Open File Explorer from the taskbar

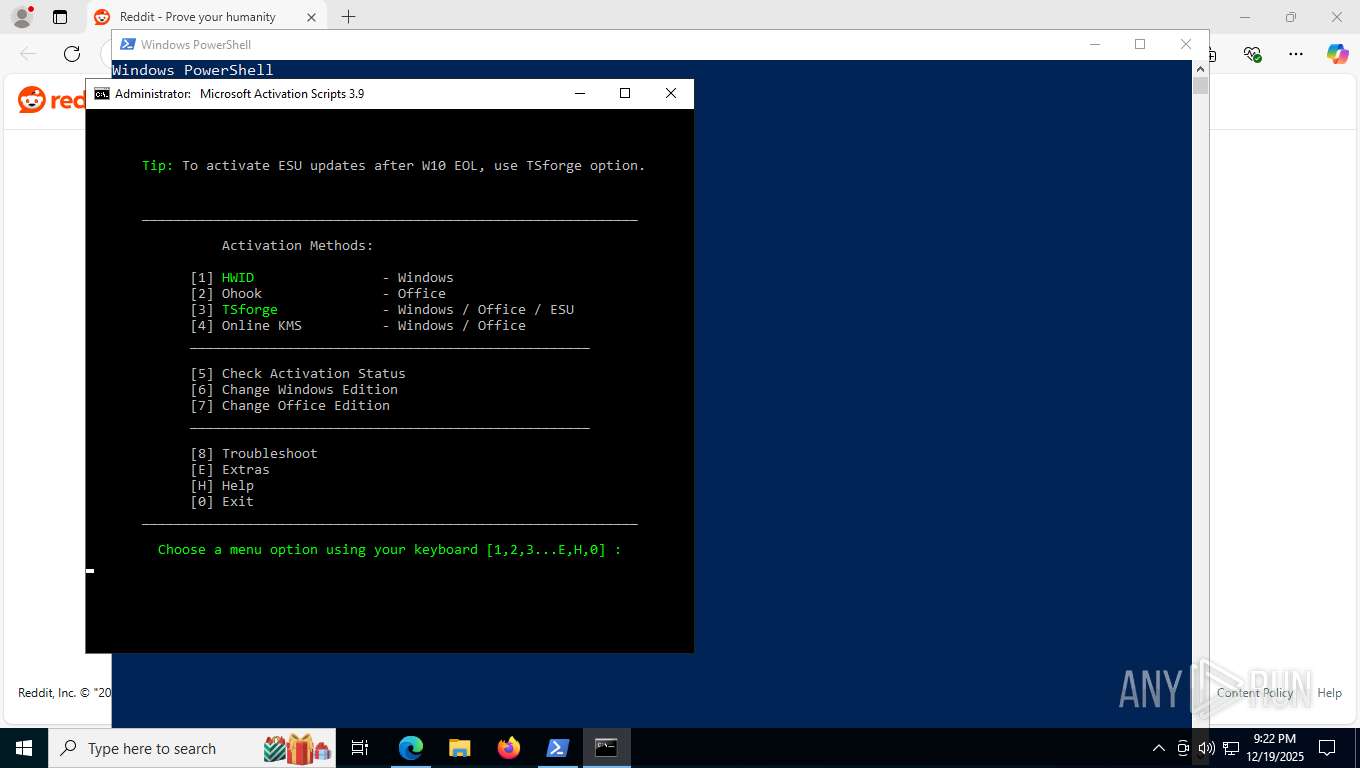459,748
